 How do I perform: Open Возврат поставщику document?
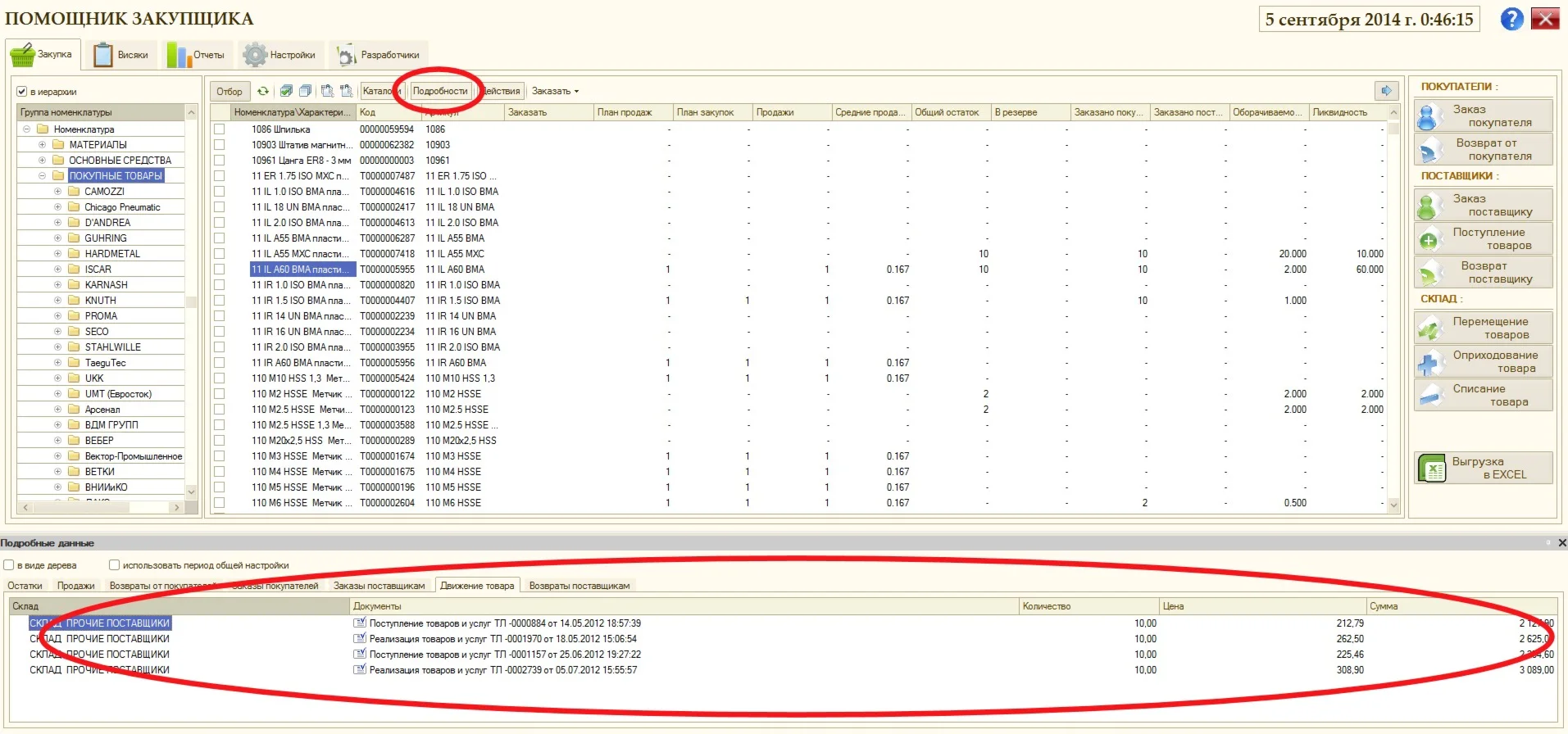pos(1484,272)
